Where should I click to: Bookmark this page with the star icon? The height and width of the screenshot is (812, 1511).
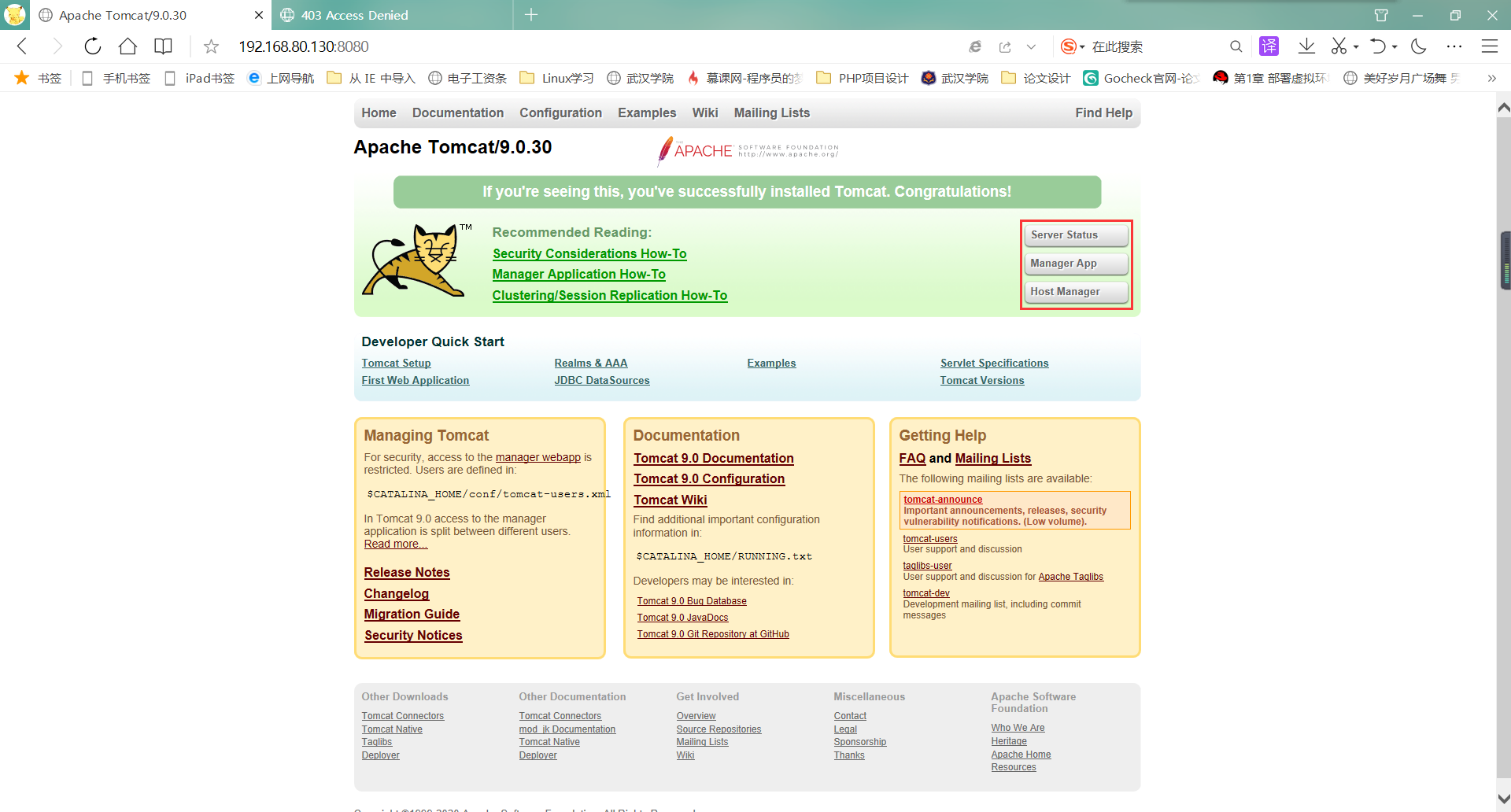tap(211, 46)
